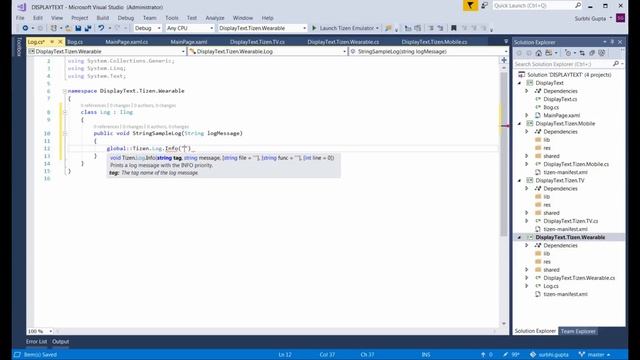Click the Surbhi Gupta account name
This screenshot has height=360, width=640.
tap(590, 18)
